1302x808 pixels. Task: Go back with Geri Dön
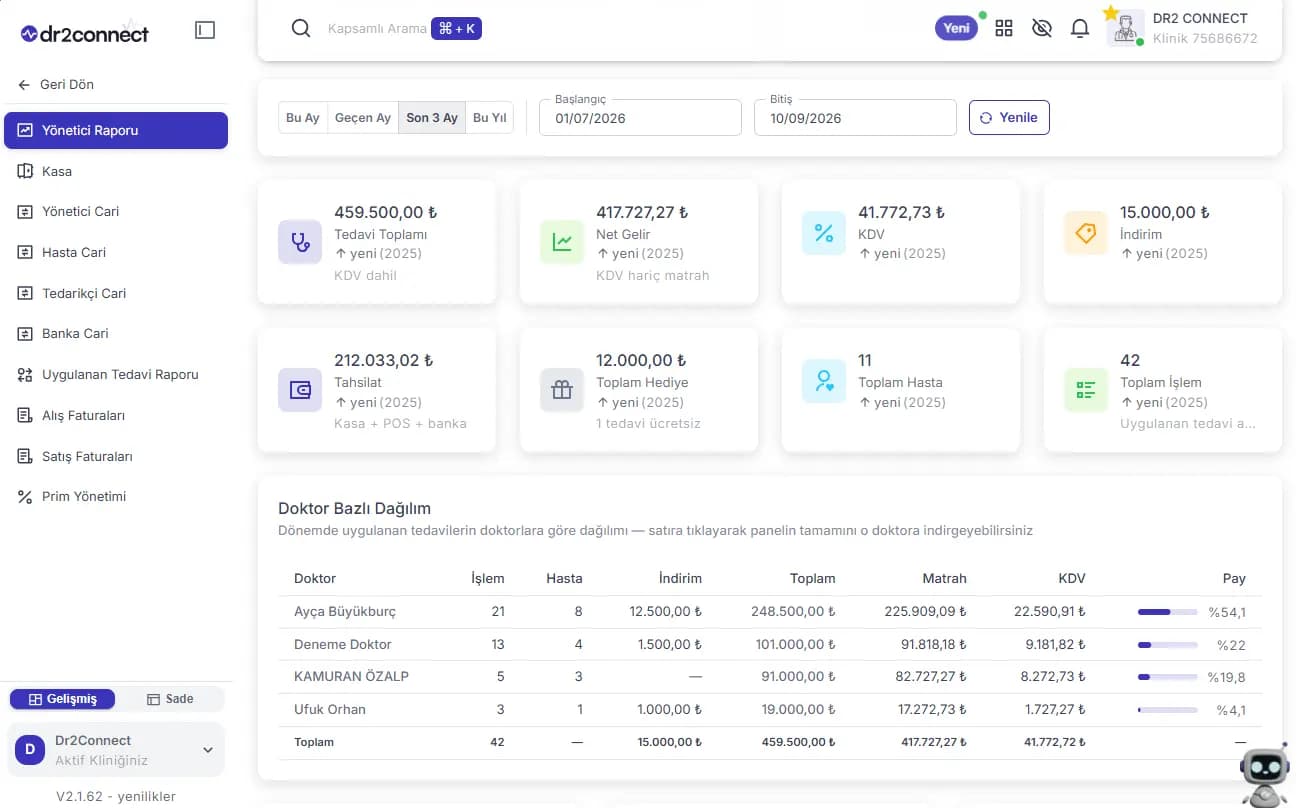(x=56, y=85)
